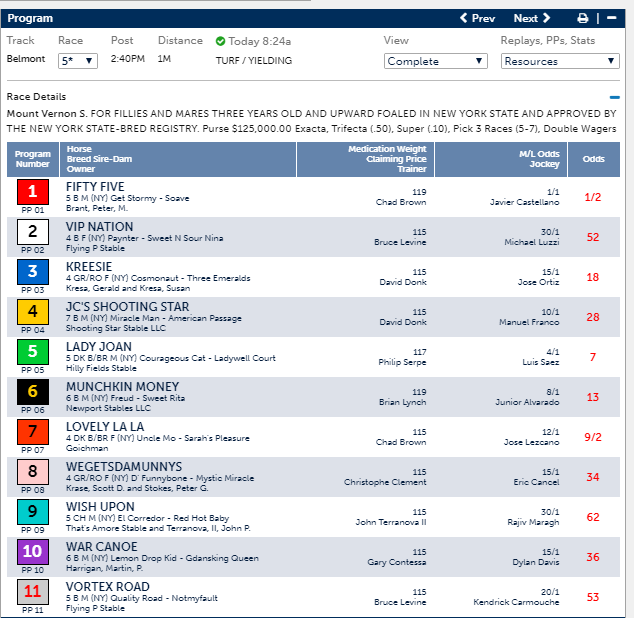The height and width of the screenshot is (618, 634).
Task: Advance to the next race with Next
Action: click(x=532, y=18)
